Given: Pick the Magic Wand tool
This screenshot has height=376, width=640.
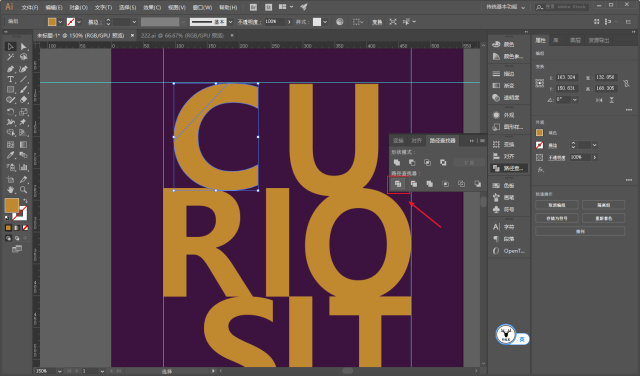Looking at the screenshot, I should (x=10, y=57).
